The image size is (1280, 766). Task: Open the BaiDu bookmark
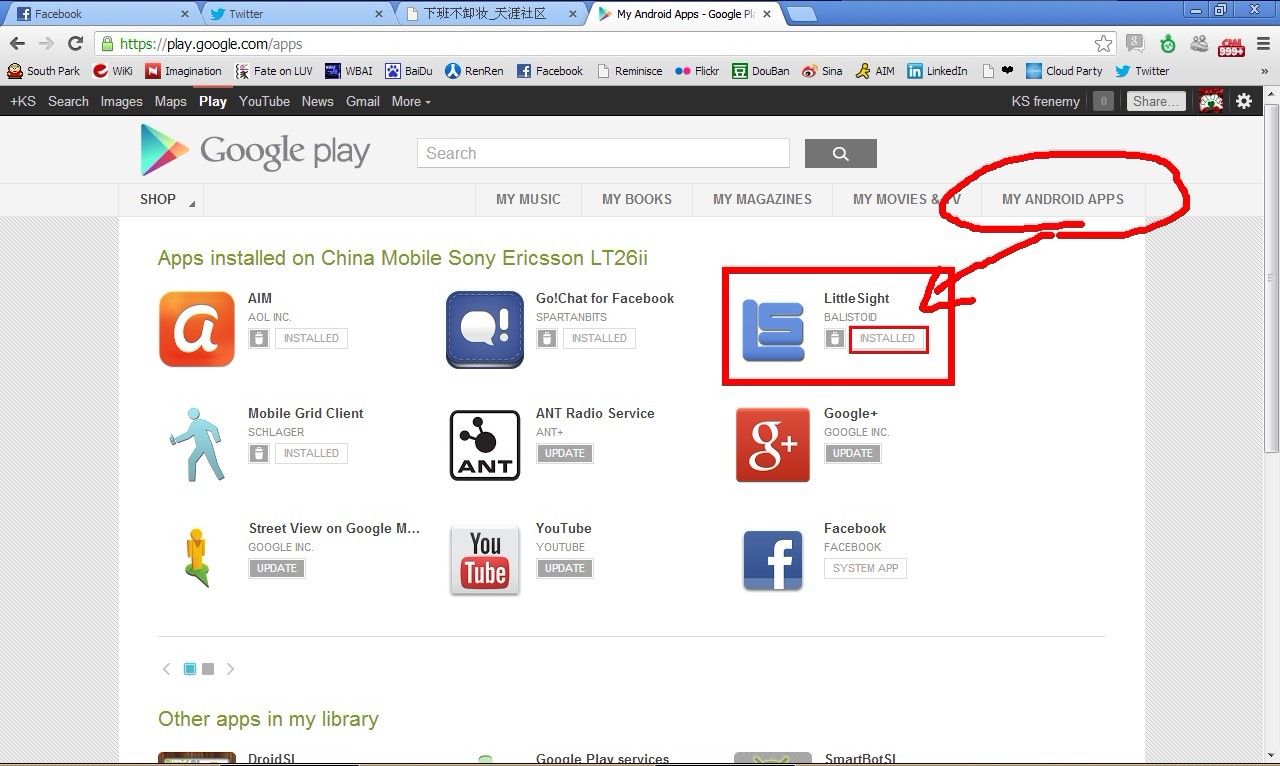point(409,71)
